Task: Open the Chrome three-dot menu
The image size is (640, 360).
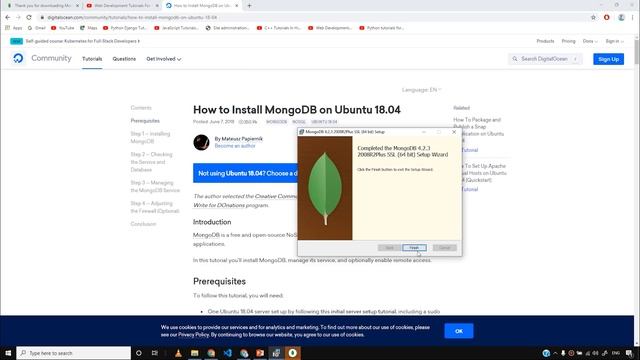Action: click(633, 17)
